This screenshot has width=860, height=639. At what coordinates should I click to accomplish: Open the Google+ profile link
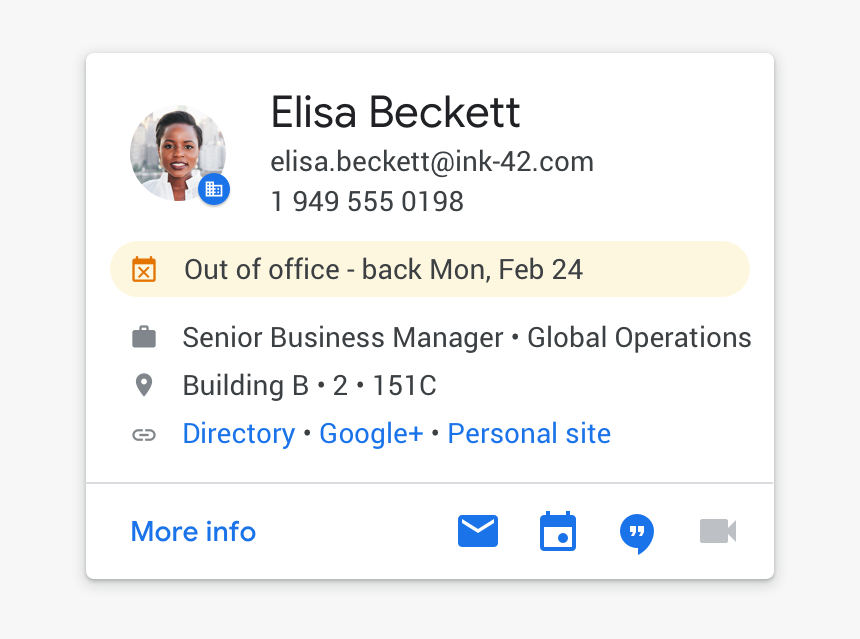[x=371, y=434]
